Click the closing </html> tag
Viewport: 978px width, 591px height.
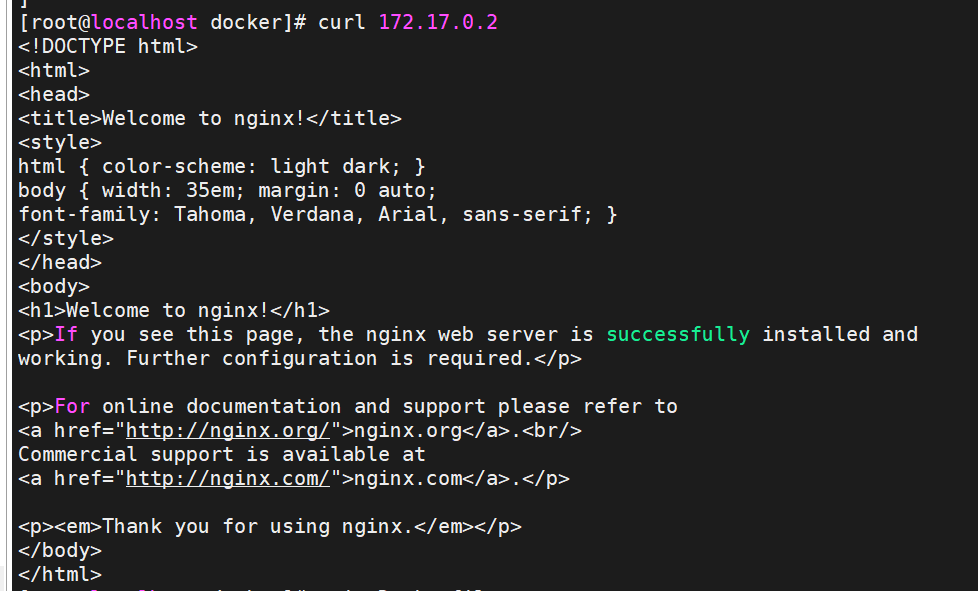pyautogui.click(x=60, y=574)
